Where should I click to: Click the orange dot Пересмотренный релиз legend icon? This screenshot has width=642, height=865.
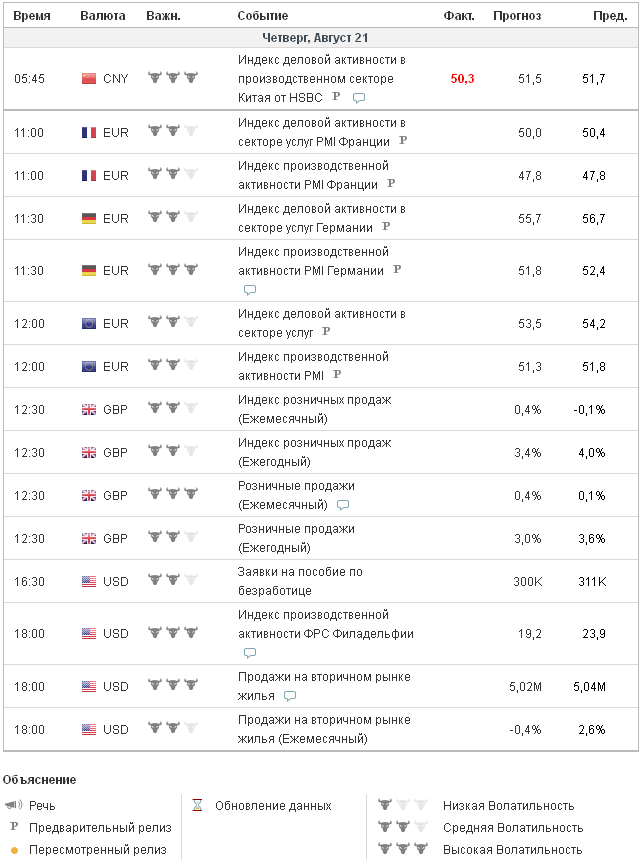pos(14,851)
